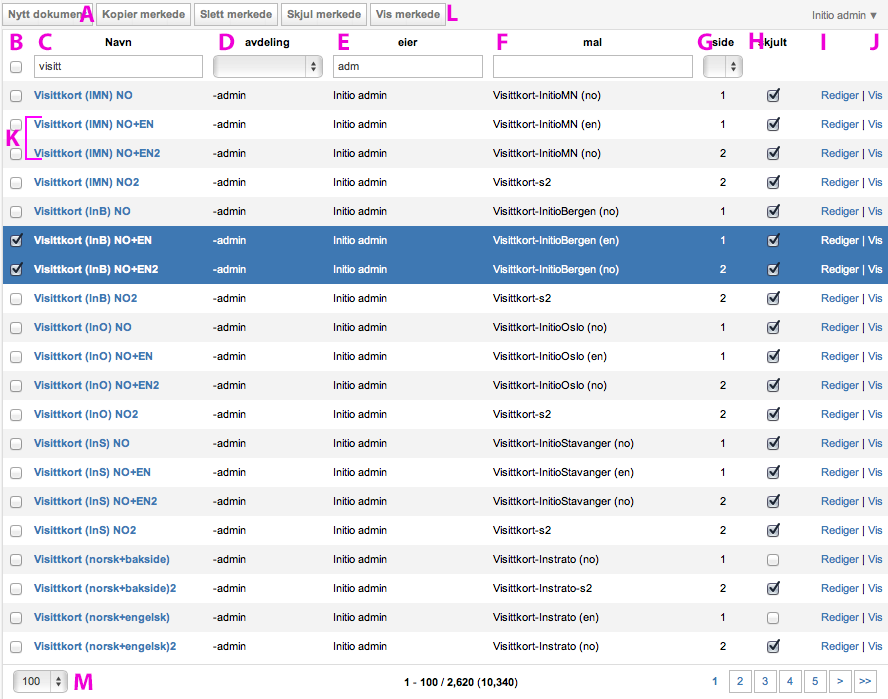Open the Visittkort (InO) NO document link

coord(82,328)
